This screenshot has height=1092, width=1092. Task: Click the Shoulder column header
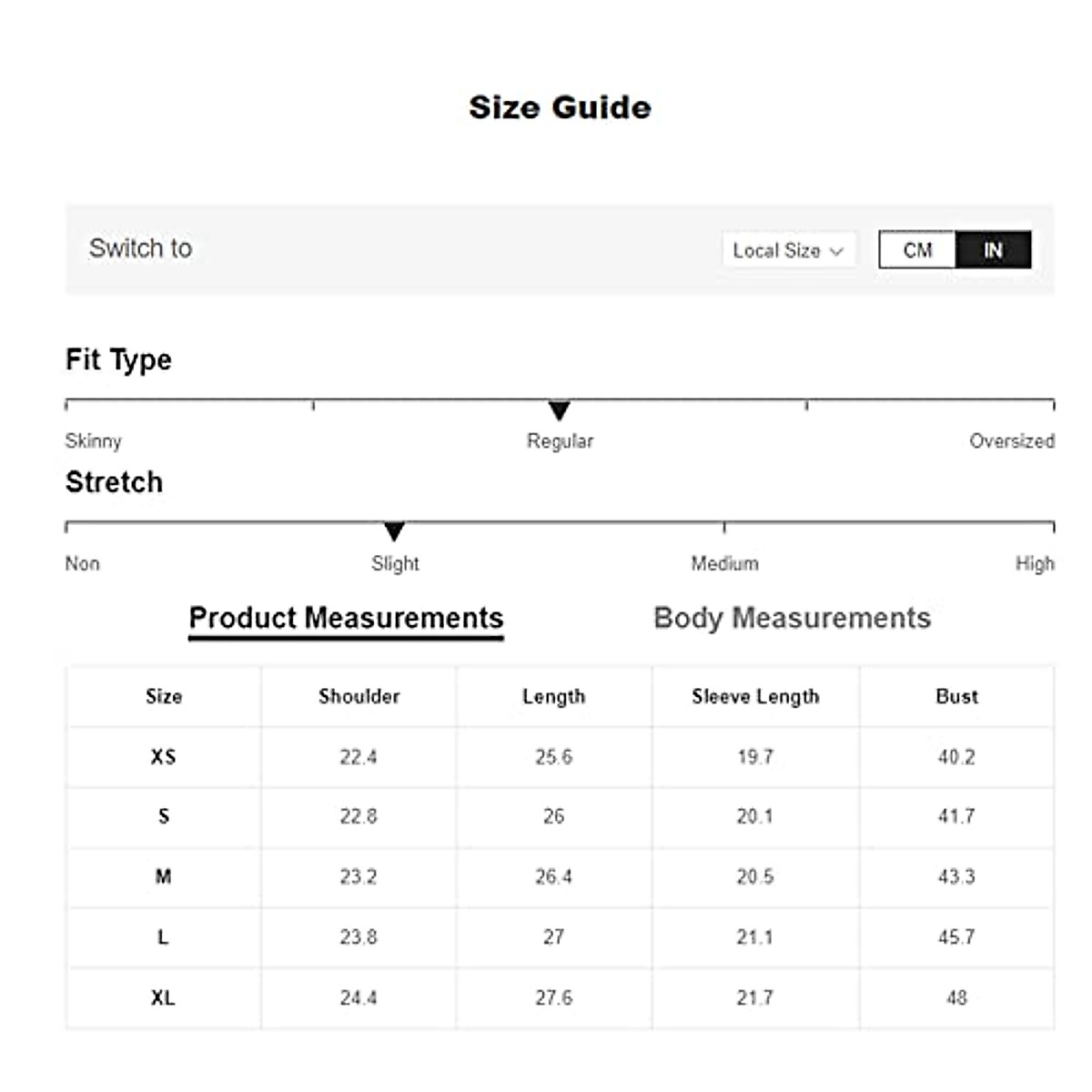359,697
